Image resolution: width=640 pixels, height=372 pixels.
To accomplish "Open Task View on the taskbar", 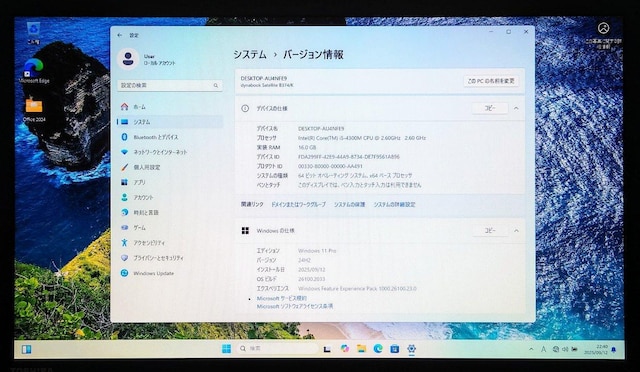I will (327, 349).
